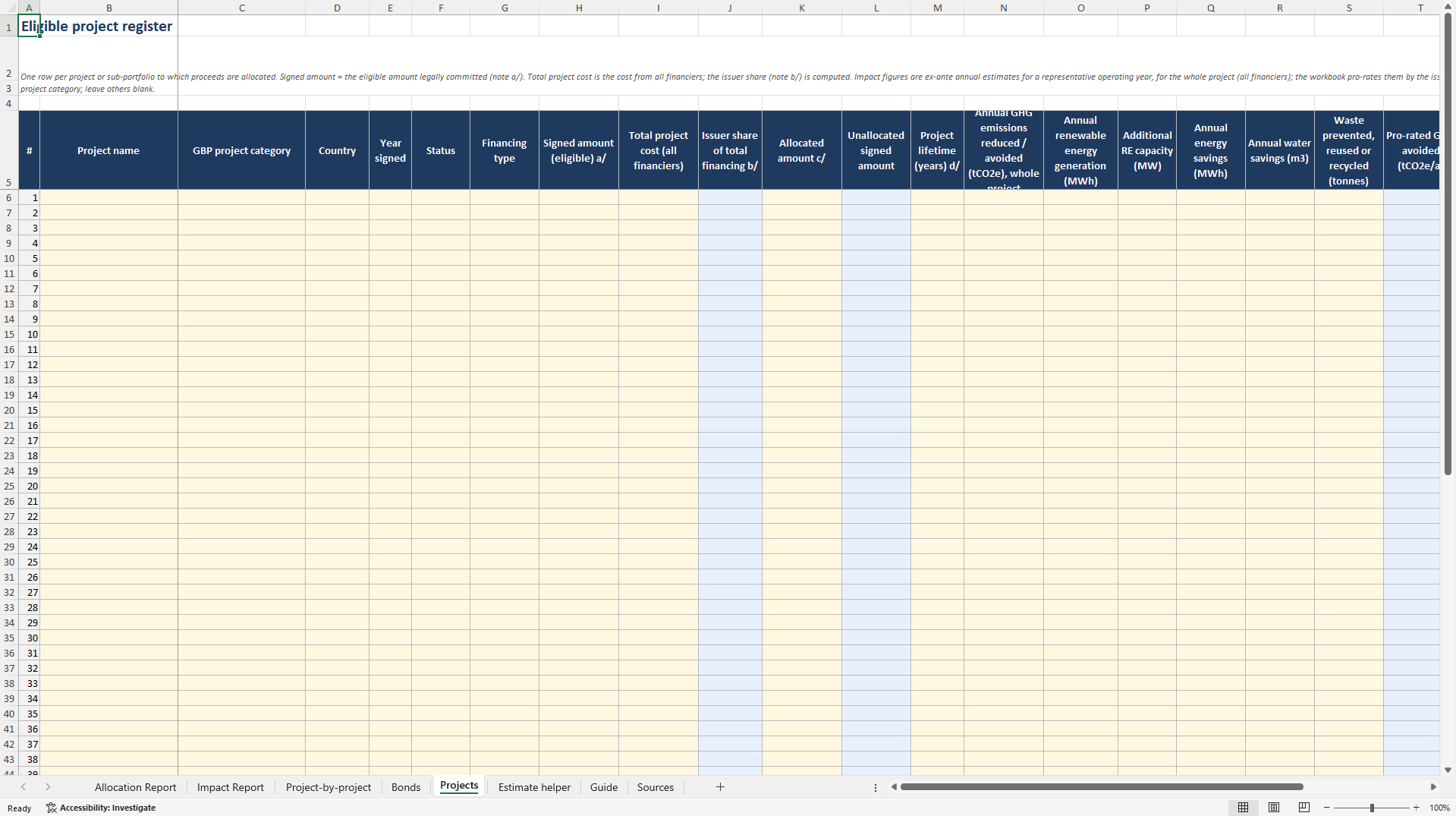Click the project number 15 cell
1456x816 pixels.
coord(29,410)
